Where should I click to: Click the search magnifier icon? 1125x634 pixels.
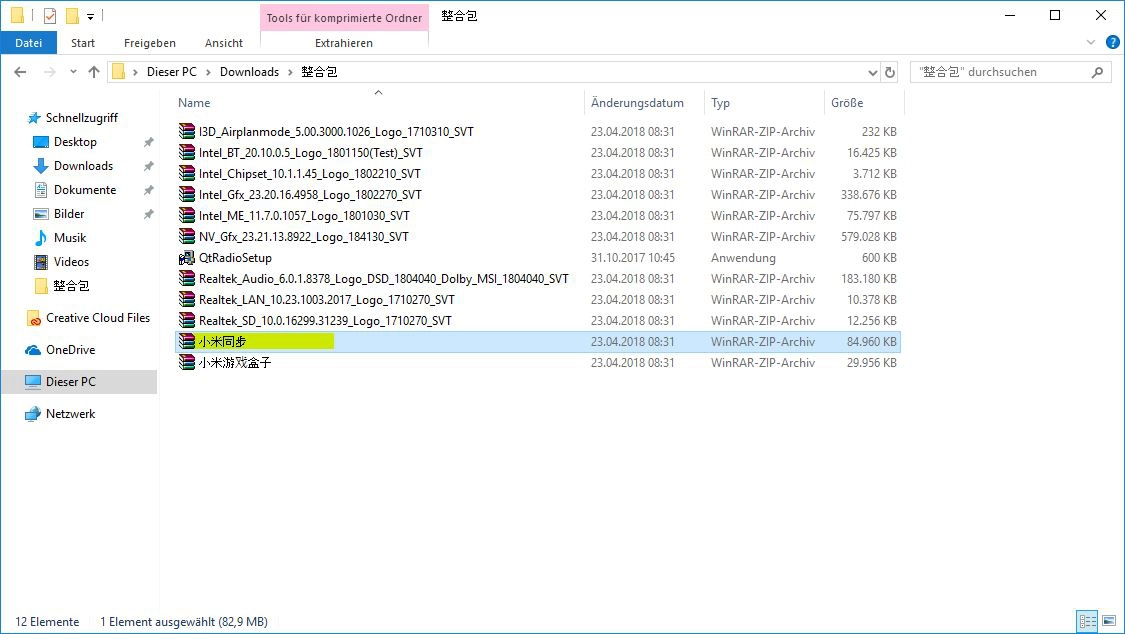point(1097,72)
